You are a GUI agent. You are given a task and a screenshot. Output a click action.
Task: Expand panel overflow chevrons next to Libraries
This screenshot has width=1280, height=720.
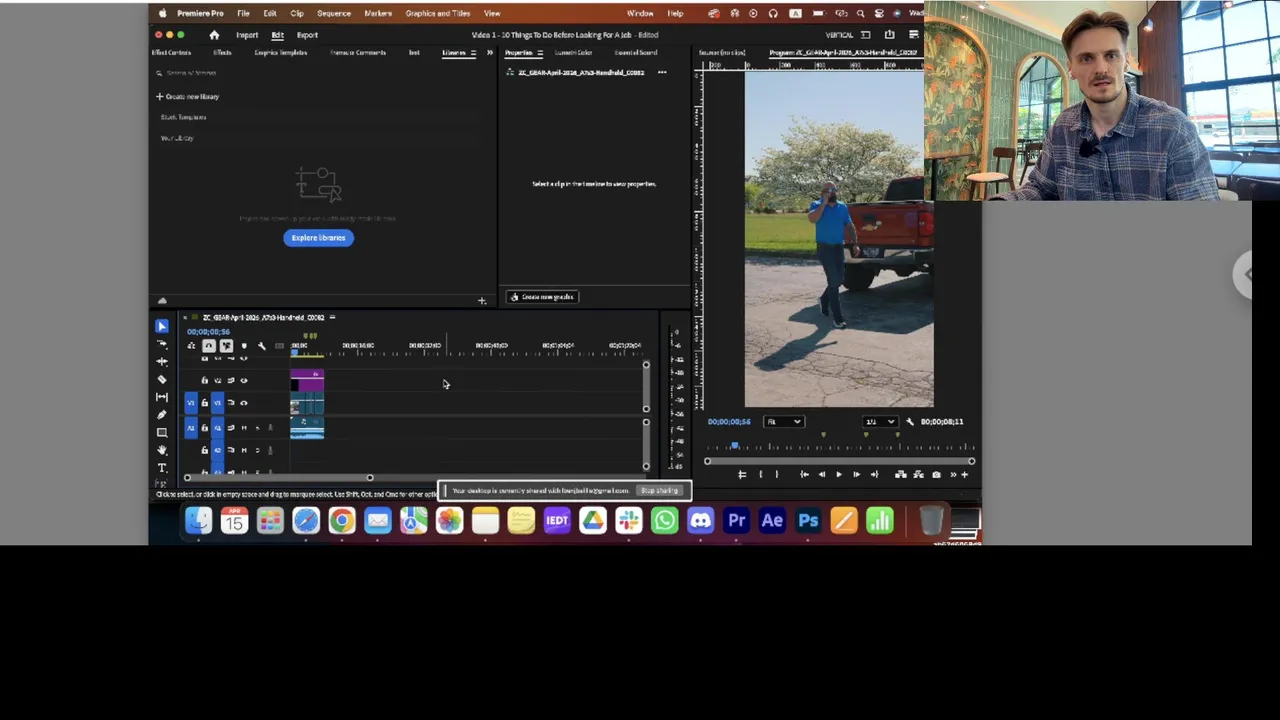coord(489,53)
